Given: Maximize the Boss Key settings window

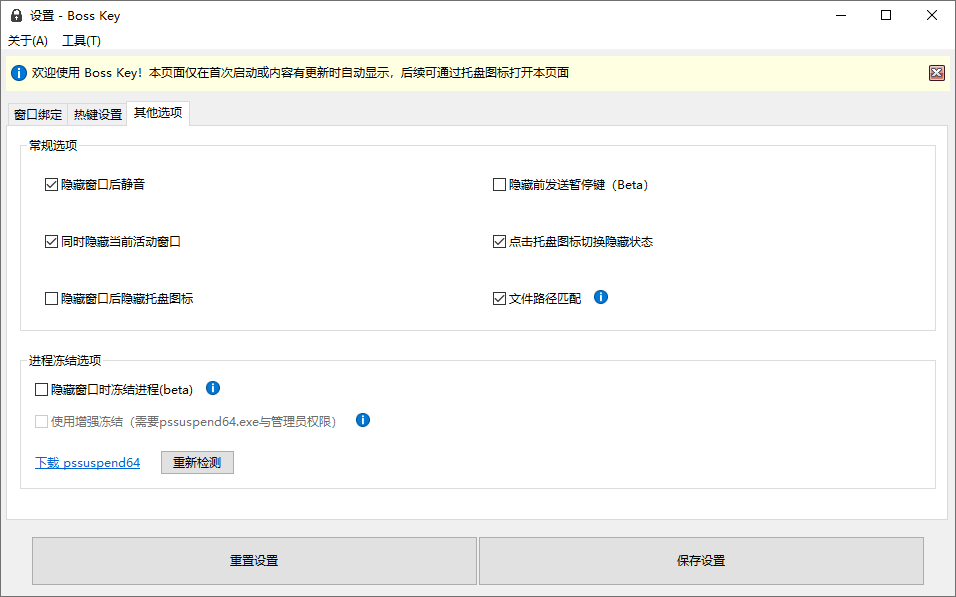Looking at the screenshot, I should coord(886,15).
